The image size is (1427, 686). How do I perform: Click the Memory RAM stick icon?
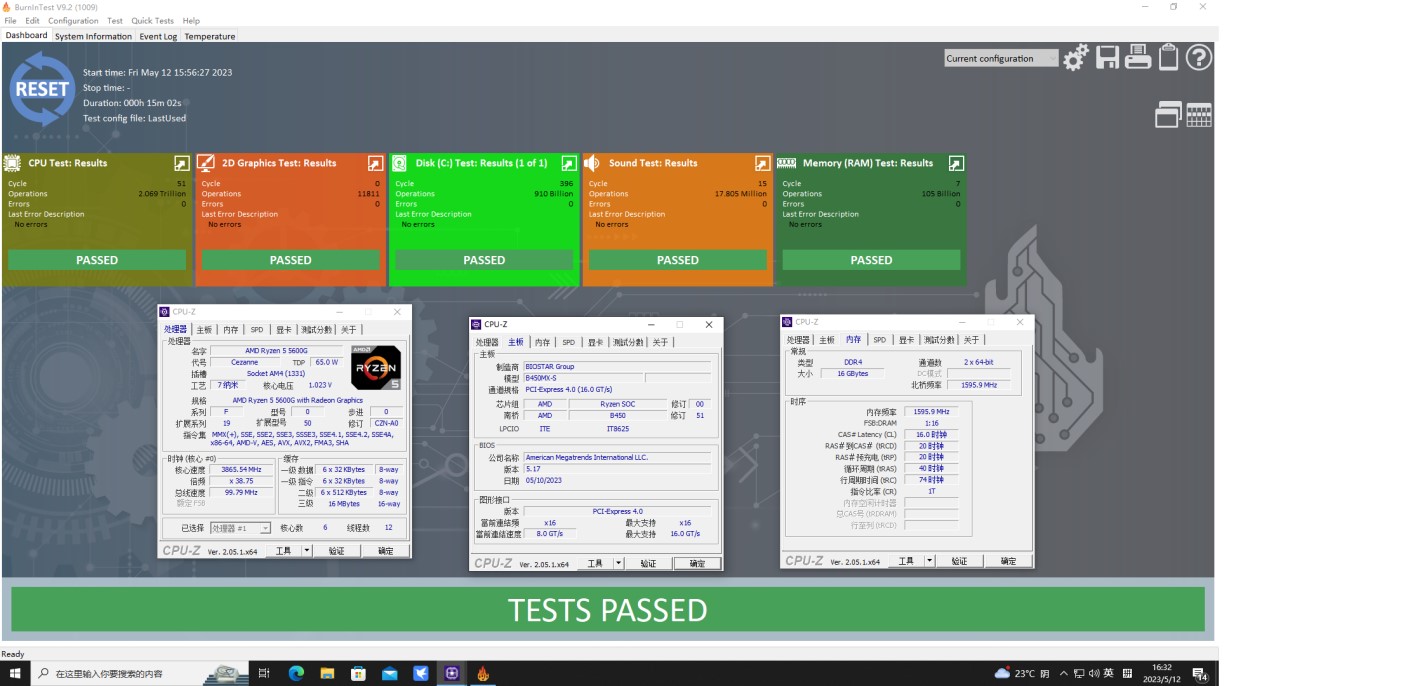click(x=787, y=163)
